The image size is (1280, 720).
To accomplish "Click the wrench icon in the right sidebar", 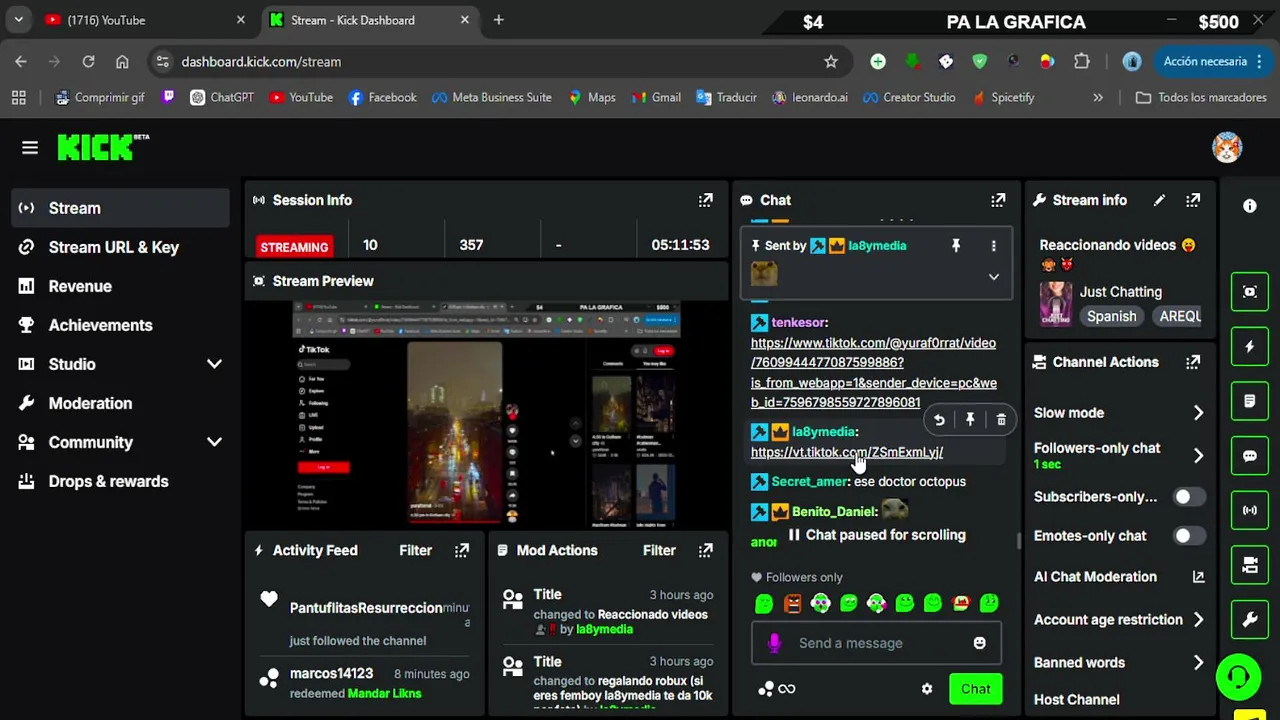I will point(1250,620).
